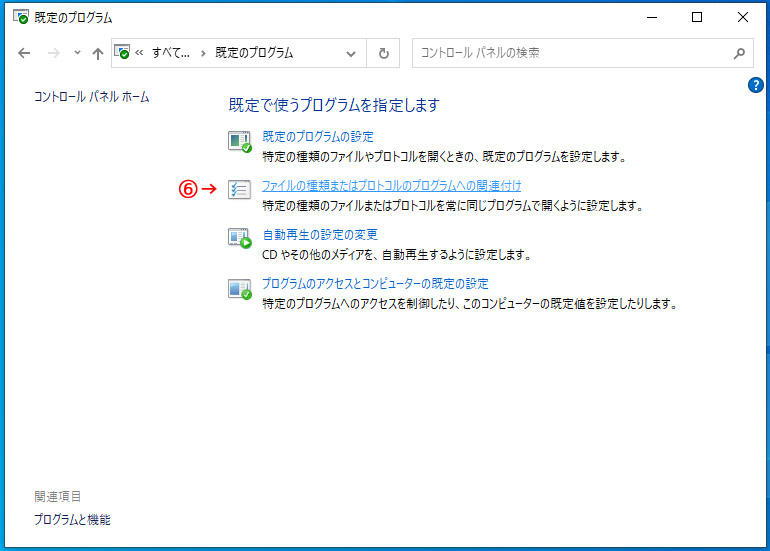This screenshot has height=551, width=770.
Task: Click the title bar window icon
Action: [x=21, y=17]
